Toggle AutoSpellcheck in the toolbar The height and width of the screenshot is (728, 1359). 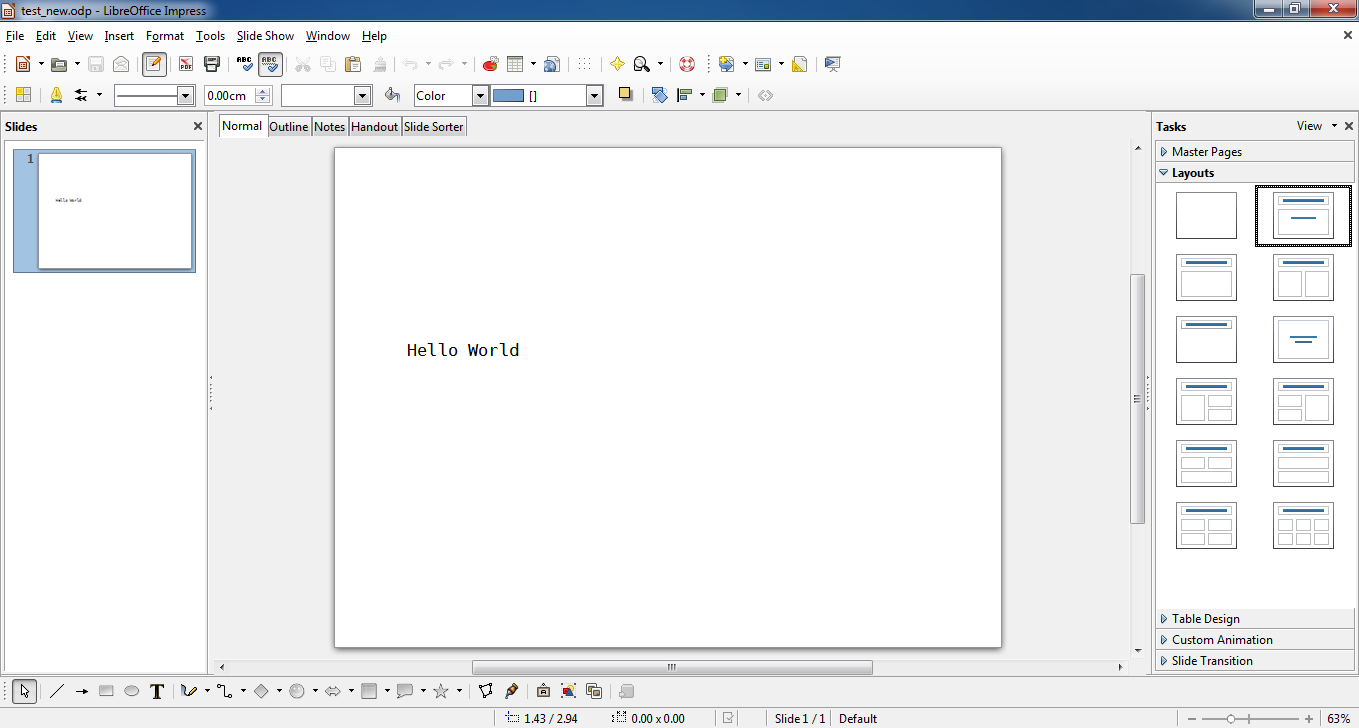click(x=270, y=64)
